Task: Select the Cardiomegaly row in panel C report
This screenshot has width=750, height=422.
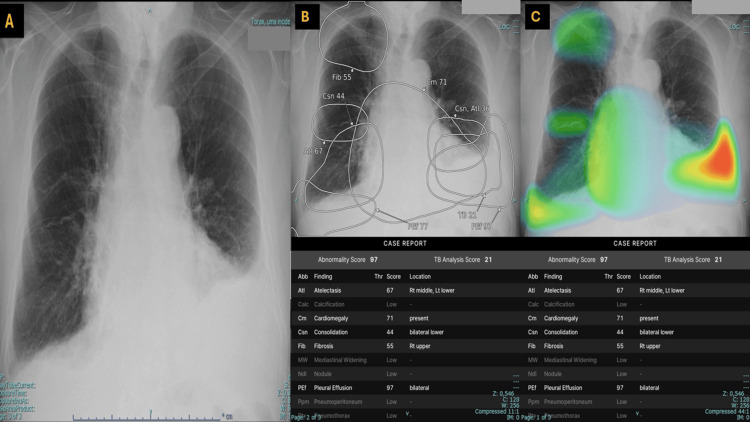Action: (635, 318)
